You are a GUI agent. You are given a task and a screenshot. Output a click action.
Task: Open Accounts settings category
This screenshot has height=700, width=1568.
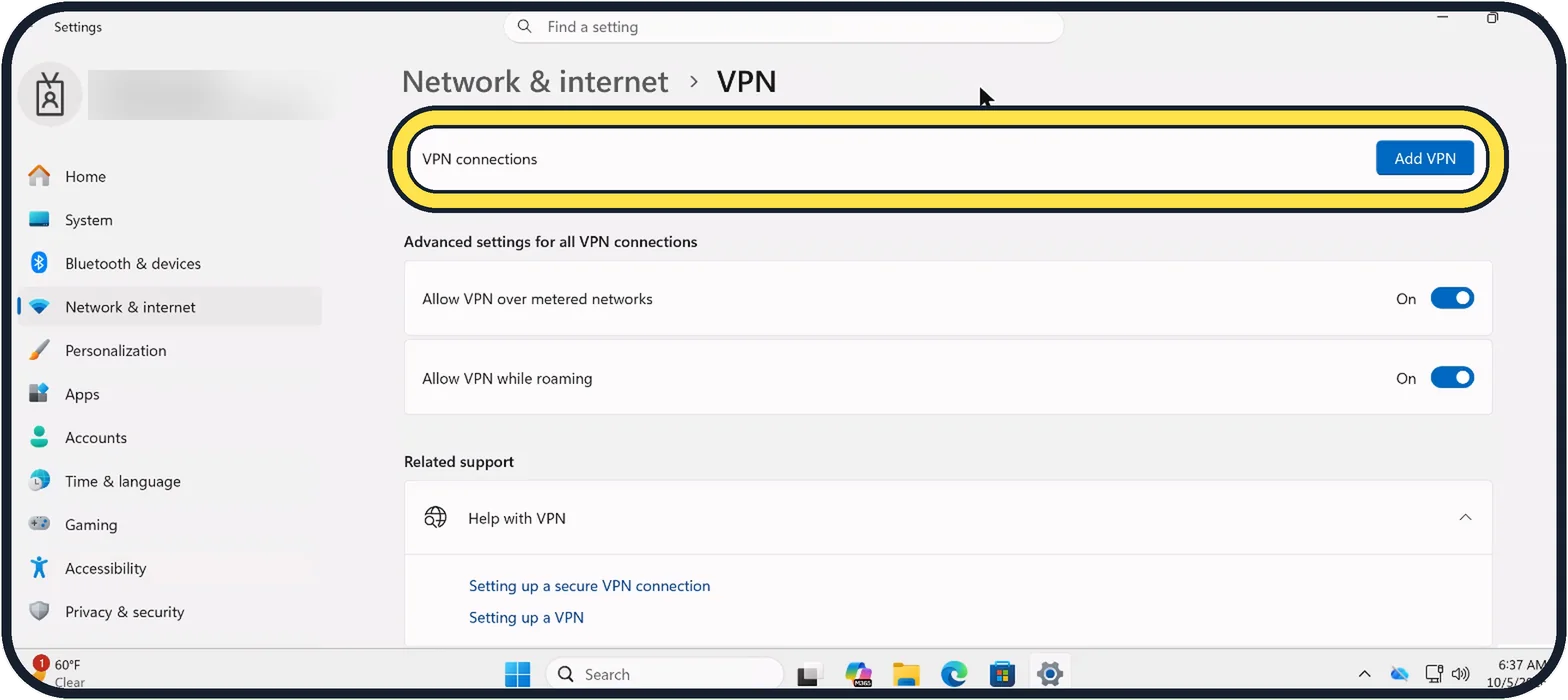pos(170,437)
